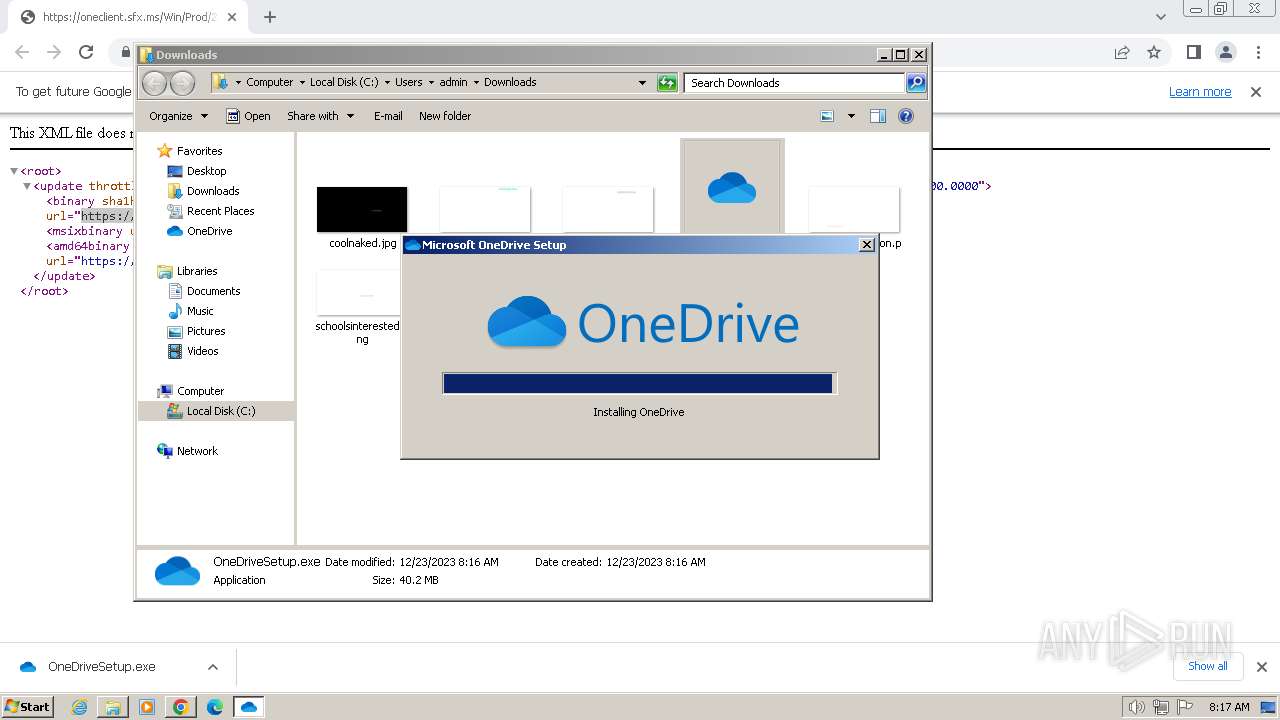
Task: Bookmark this page with the star icon
Action: point(1154,52)
